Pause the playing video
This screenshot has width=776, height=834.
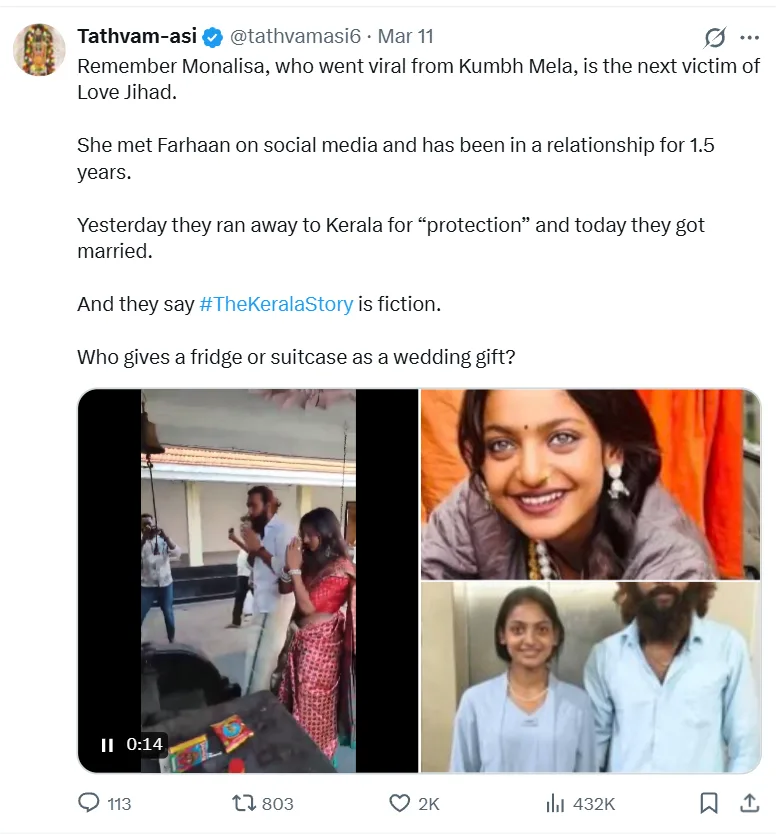[107, 745]
